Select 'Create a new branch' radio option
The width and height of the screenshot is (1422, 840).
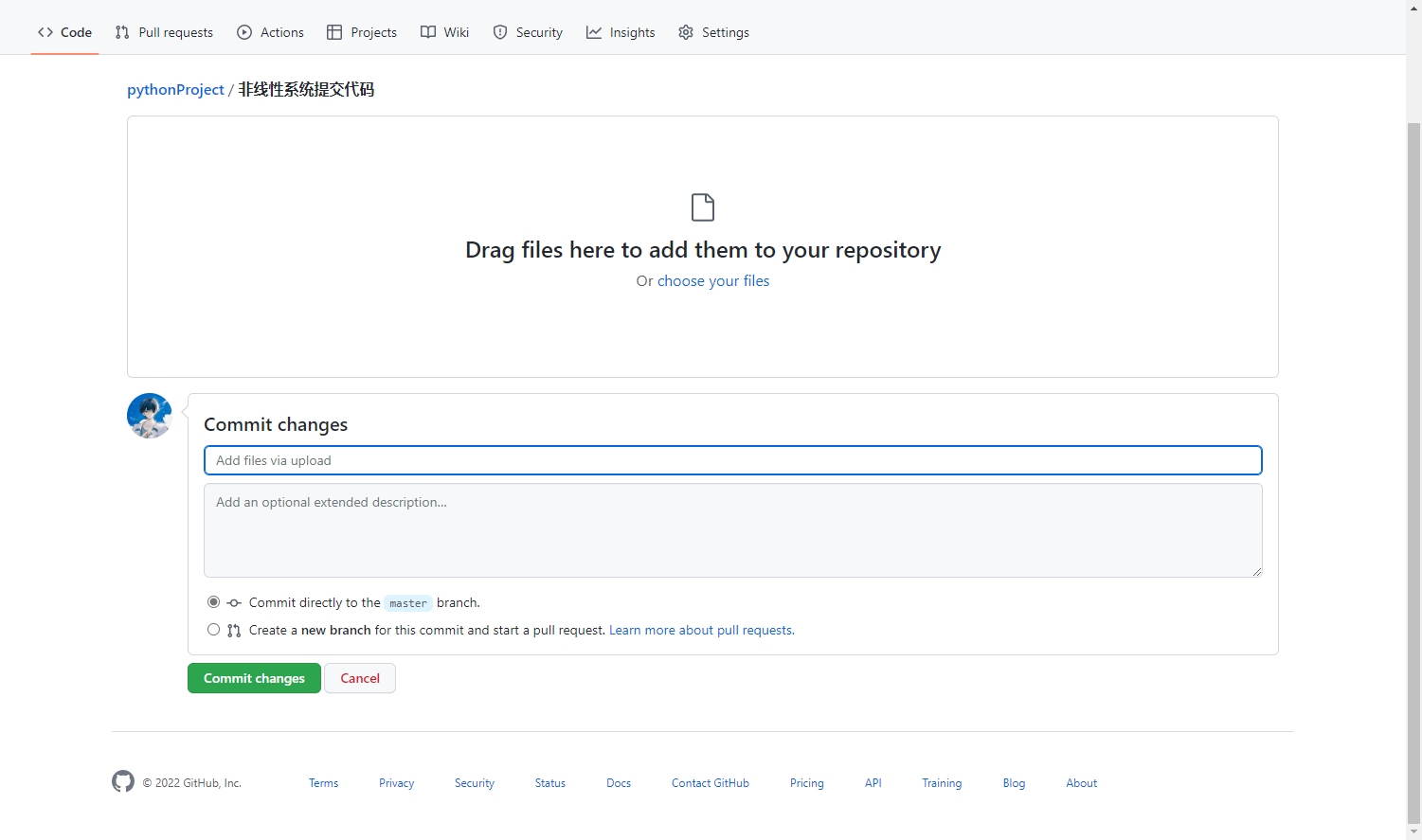click(213, 630)
